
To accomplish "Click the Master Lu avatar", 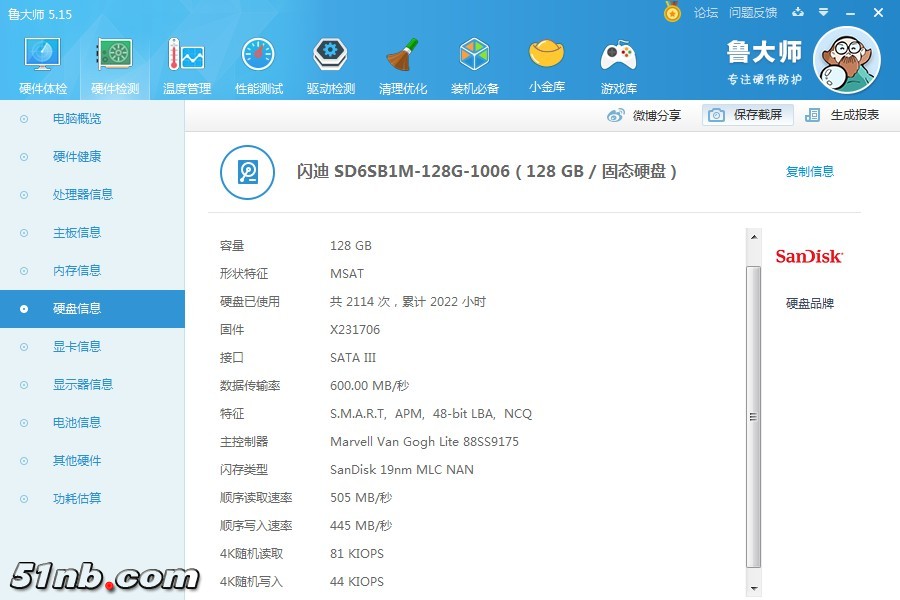I will 846,59.
